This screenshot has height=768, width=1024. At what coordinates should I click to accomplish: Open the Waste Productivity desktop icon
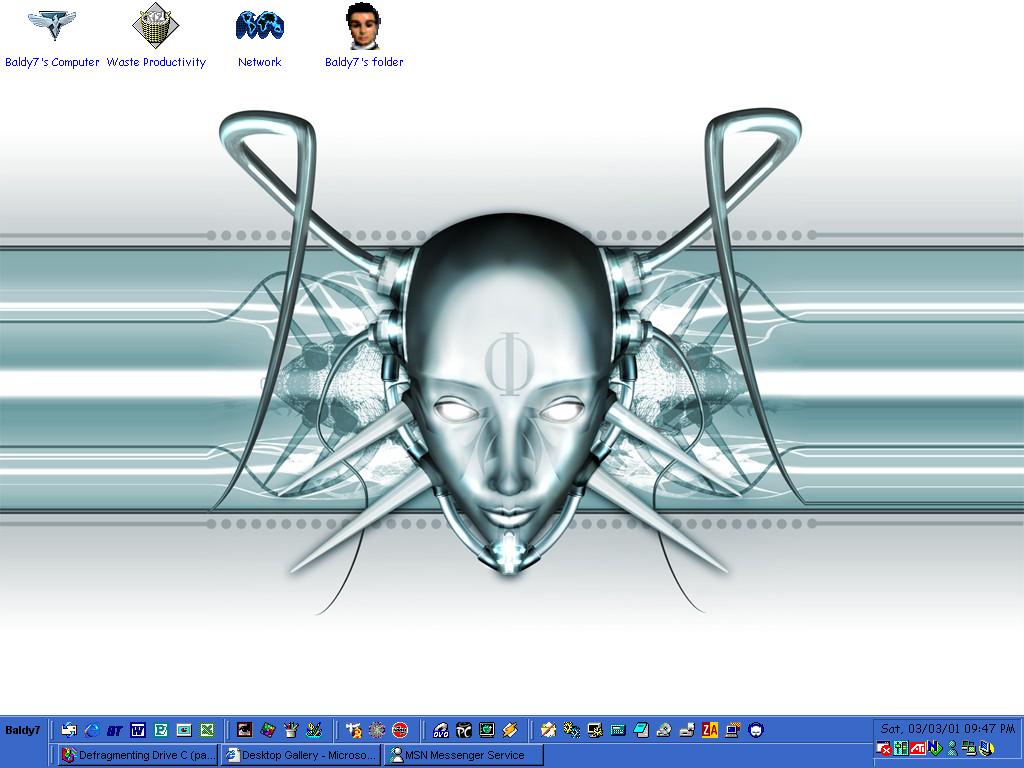[156, 28]
